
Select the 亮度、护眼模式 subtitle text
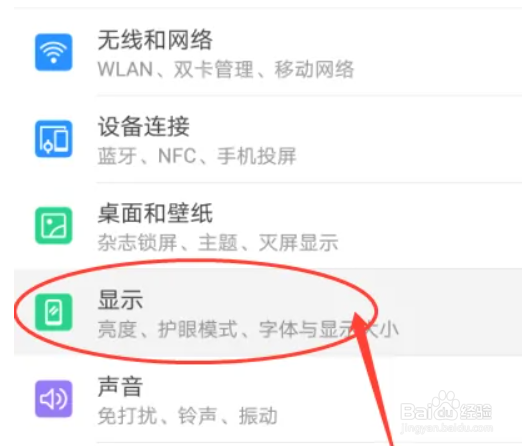[x=167, y=329]
